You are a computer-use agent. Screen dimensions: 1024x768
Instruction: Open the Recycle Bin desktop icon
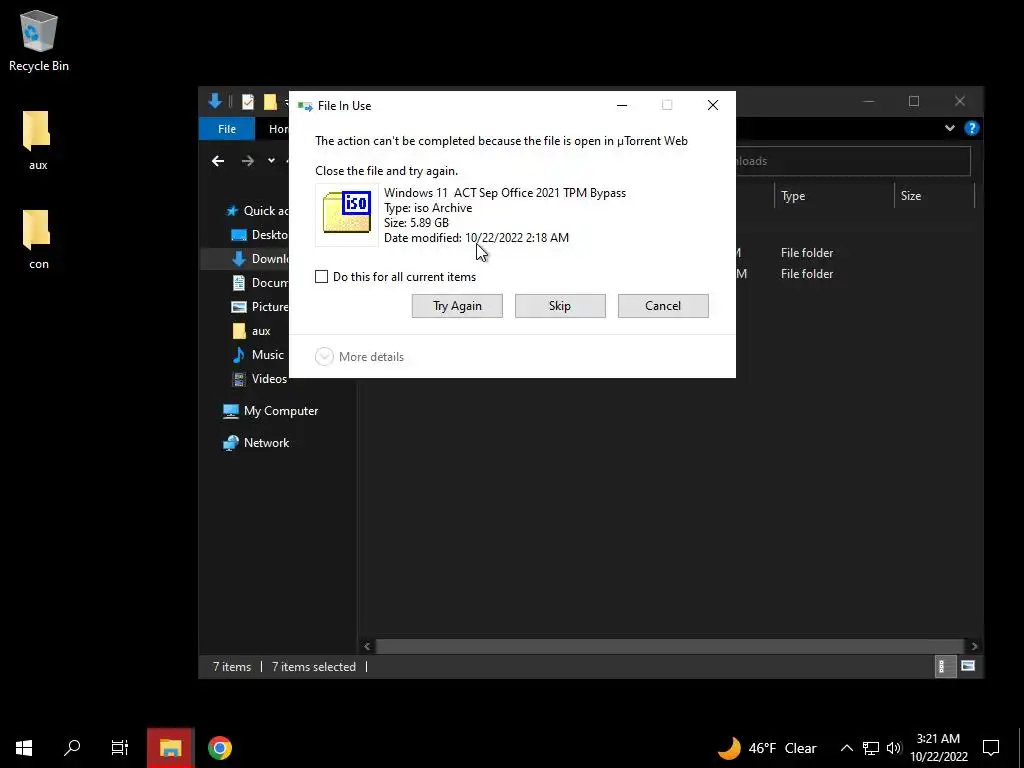[39, 40]
